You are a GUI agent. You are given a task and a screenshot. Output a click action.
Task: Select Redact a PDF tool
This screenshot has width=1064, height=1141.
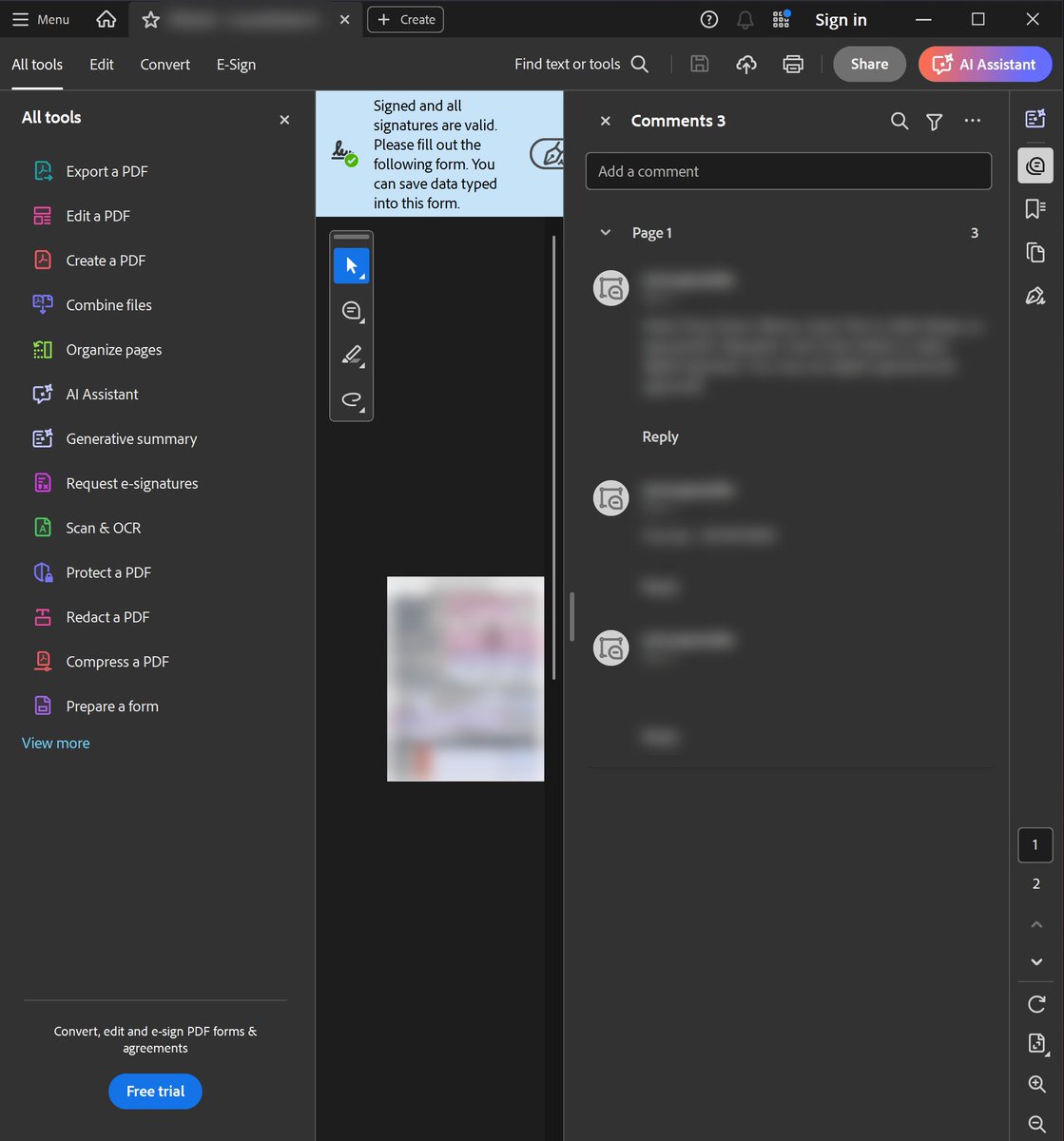coord(91,618)
